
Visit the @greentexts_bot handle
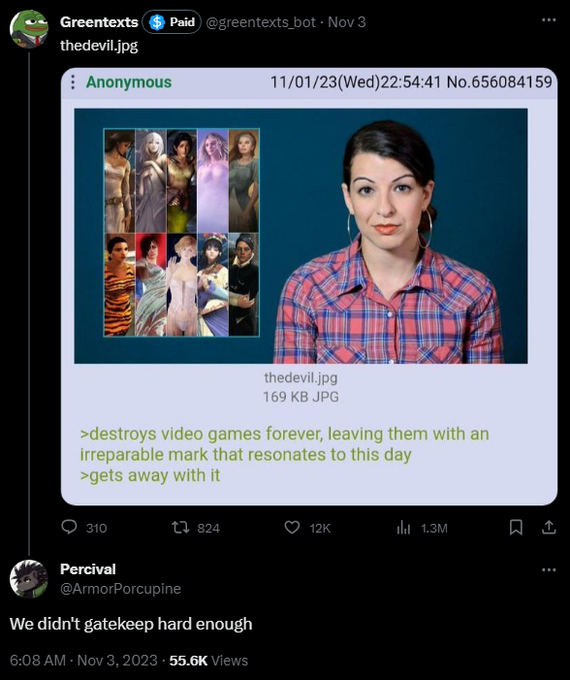pos(260,22)
